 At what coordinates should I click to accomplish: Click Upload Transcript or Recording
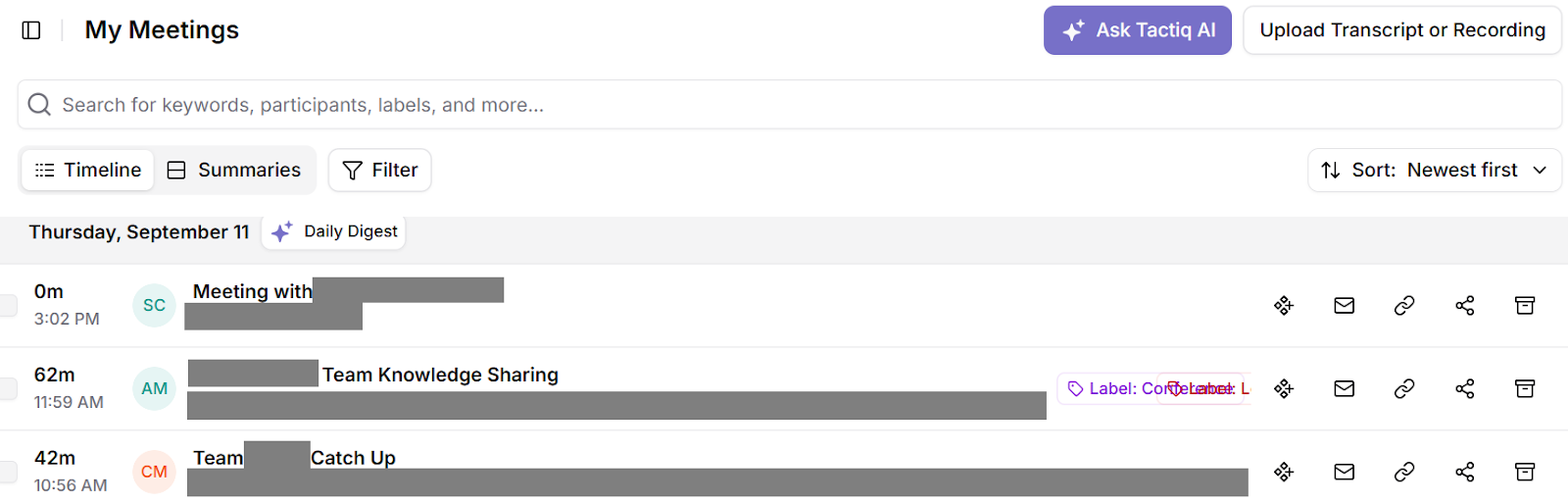click(x=1402, y=30)
